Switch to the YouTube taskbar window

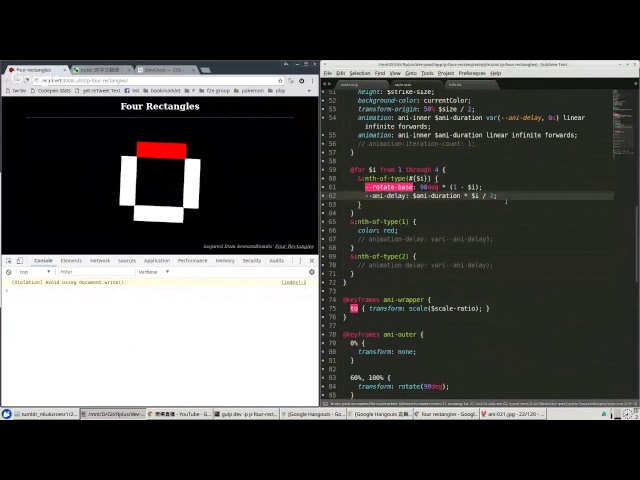179,414
